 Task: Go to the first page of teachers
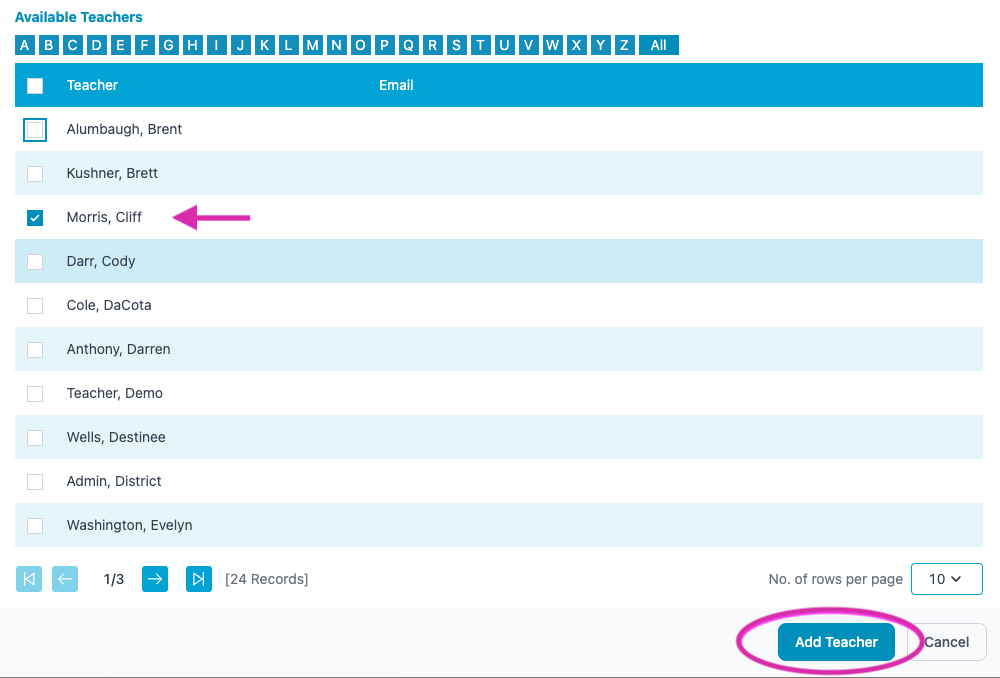29,579
